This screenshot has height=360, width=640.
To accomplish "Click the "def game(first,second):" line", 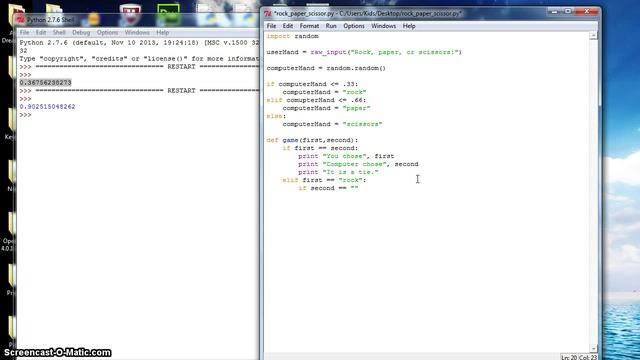I will (x=312, y=140).
